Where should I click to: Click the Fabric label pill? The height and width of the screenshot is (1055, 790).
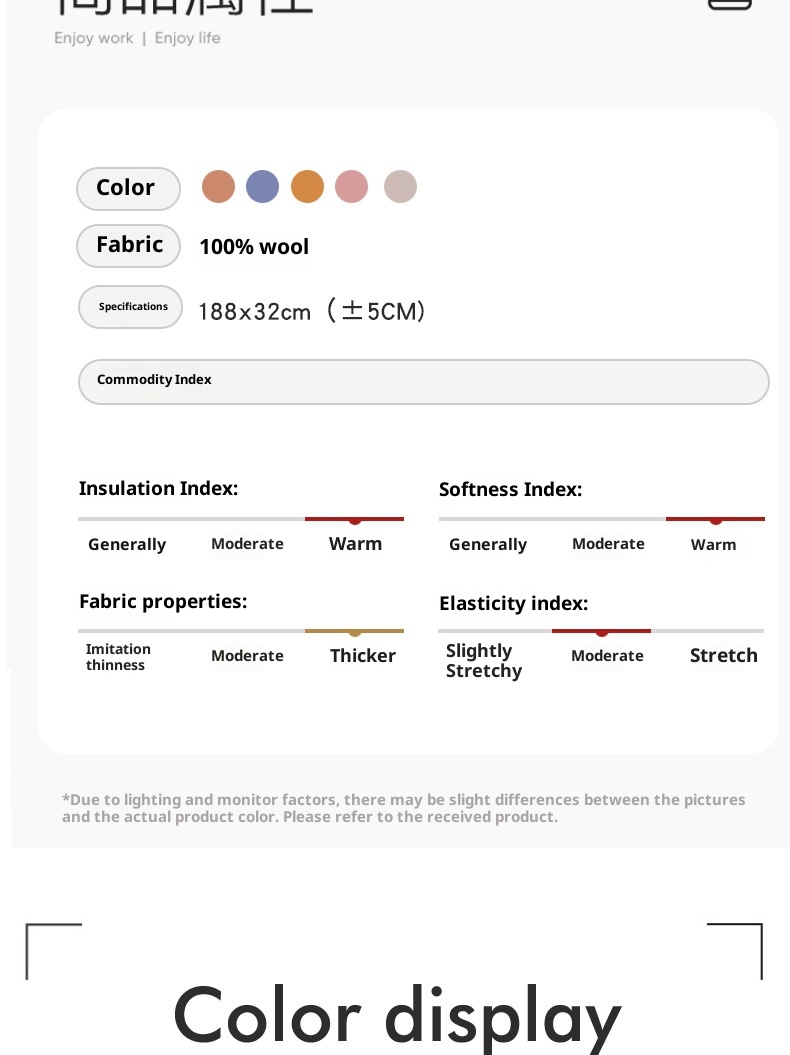click(128, 245)
